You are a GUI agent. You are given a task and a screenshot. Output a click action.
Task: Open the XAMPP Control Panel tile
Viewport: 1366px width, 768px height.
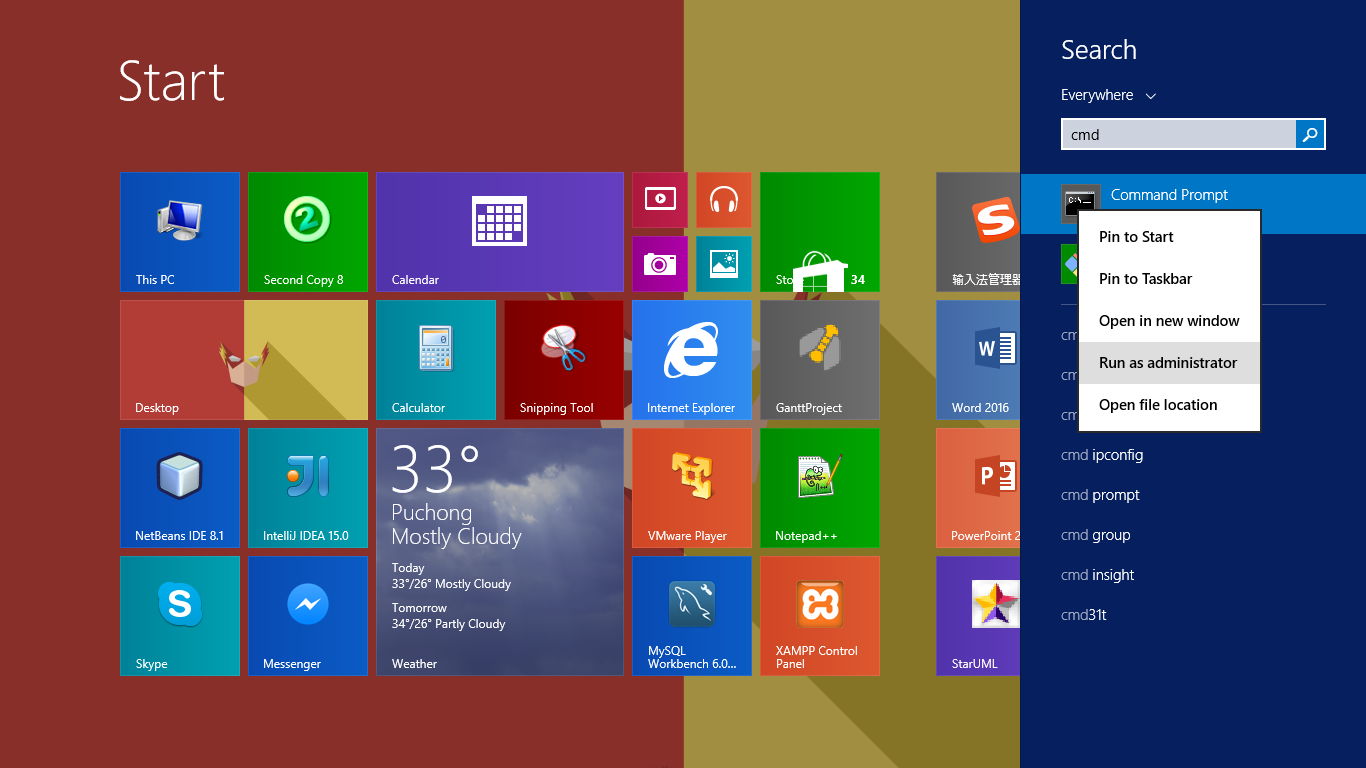(819, 616)
